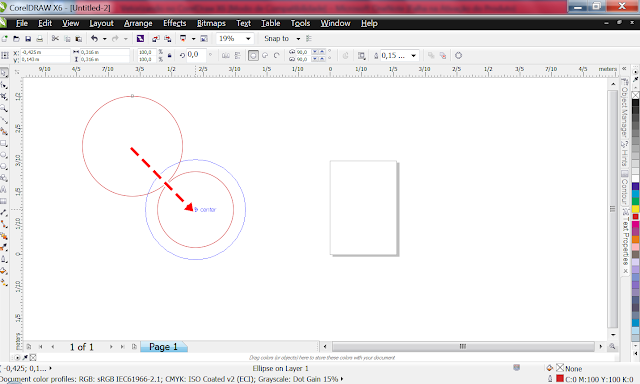Viewport: 640px width, 384px height.
Task: Open the Effects menu
Action: pyautogui.click(x=174, y=23)
